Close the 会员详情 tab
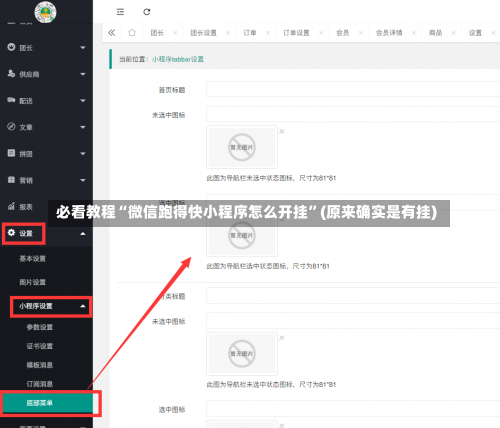The width and height of the screenshot is (500, 428). pos(414,33)
